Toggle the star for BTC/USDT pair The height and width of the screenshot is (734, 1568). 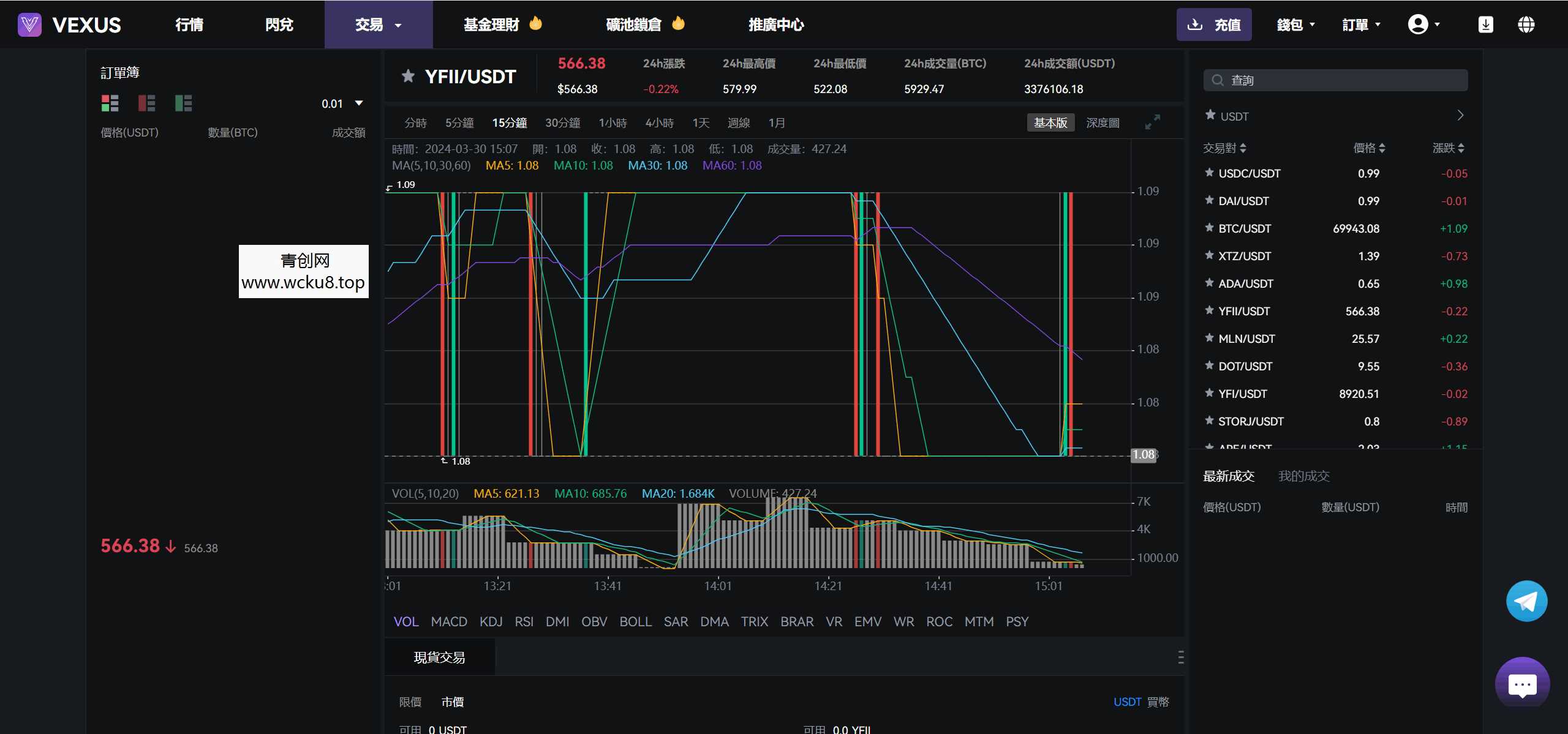coord(1208,228)
